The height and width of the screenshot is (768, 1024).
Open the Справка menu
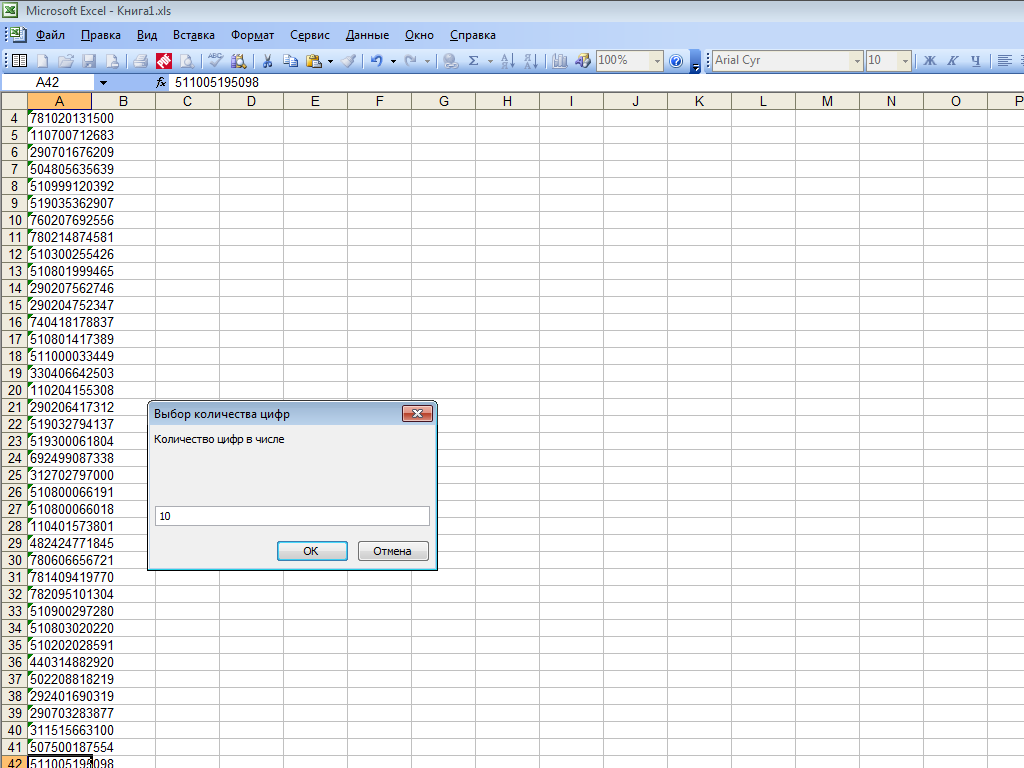(472, 35)
